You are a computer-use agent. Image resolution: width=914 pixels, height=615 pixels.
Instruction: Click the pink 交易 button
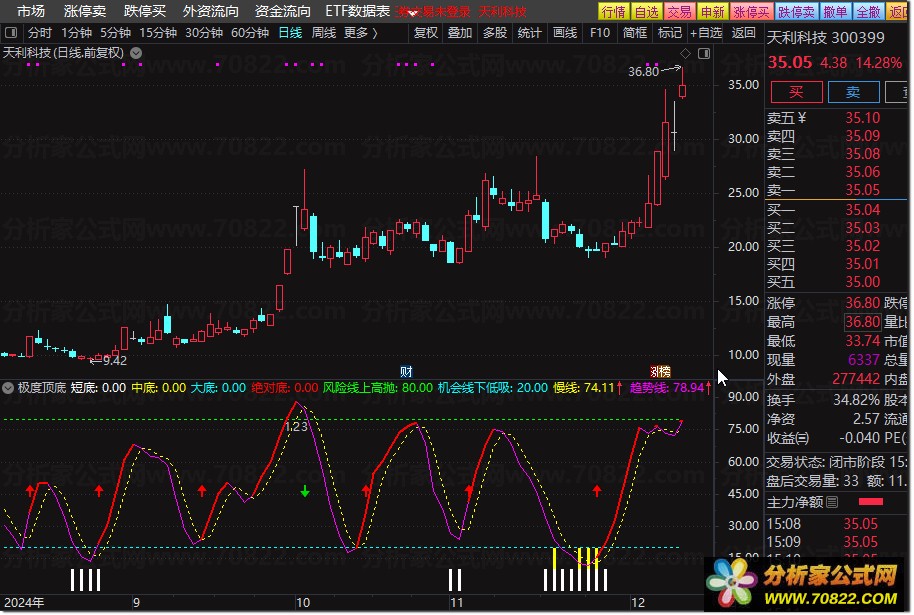(680, 12)
